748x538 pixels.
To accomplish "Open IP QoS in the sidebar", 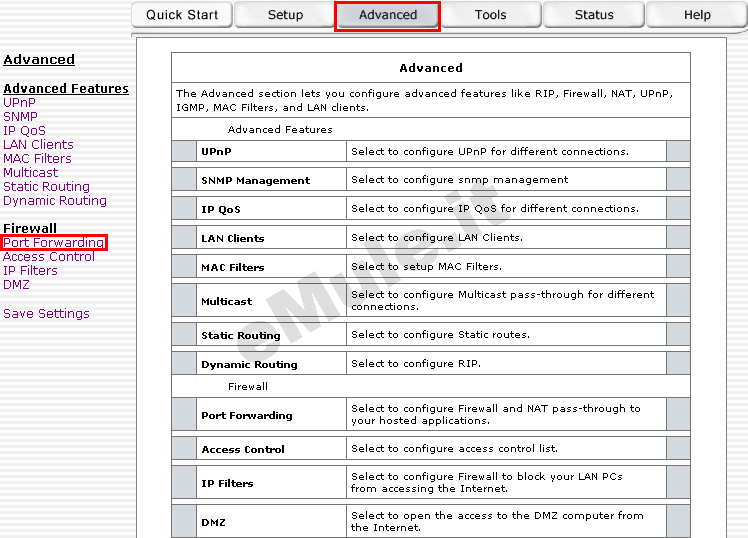I will 24,131.
